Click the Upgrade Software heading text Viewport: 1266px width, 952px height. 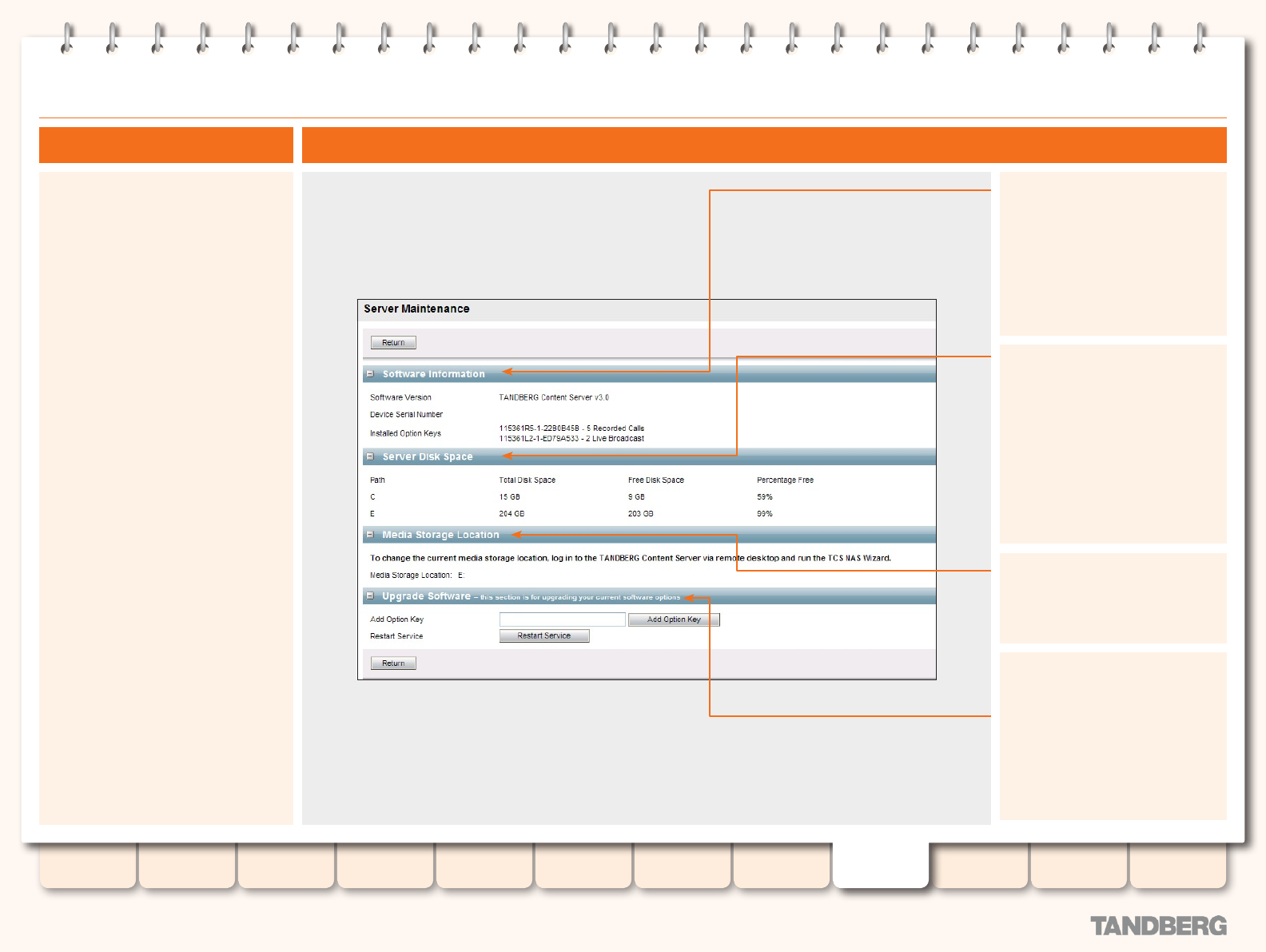(x=426, y=596)
